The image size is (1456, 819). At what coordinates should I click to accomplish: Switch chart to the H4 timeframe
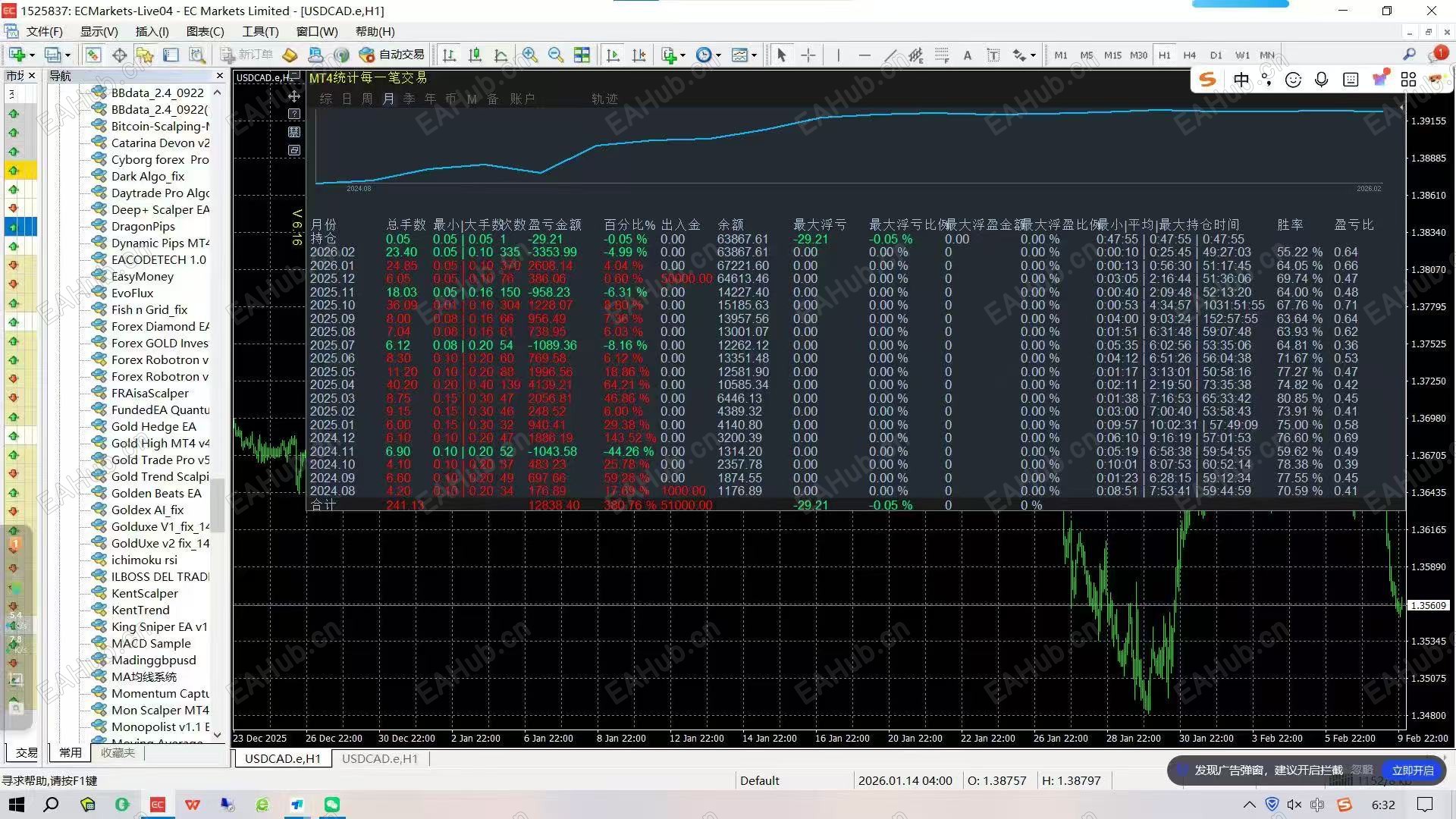pos(1189,55)
